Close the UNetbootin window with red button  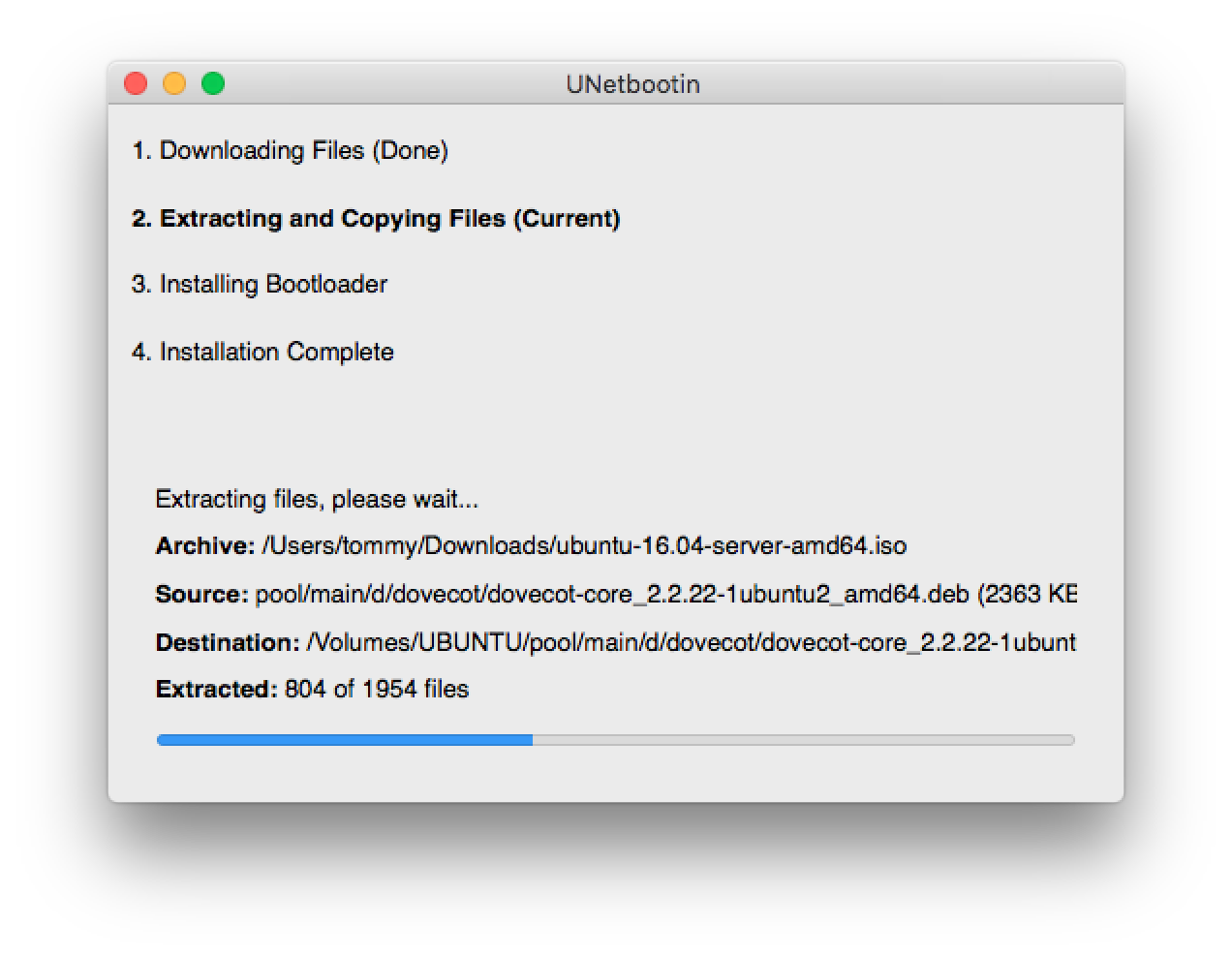[x=136, y=84]
